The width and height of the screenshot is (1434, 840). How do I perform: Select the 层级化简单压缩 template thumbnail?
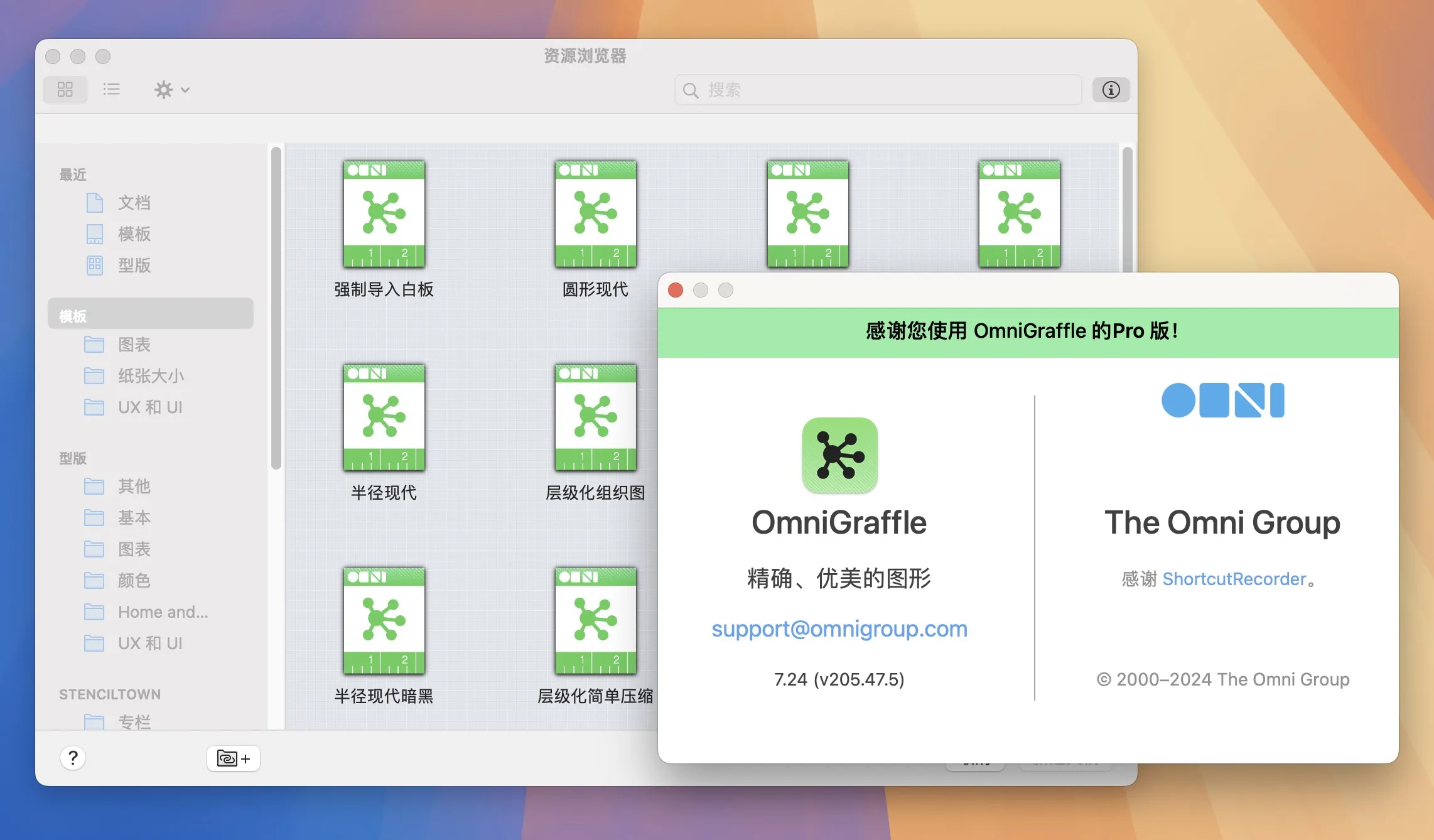click(595, 621)
